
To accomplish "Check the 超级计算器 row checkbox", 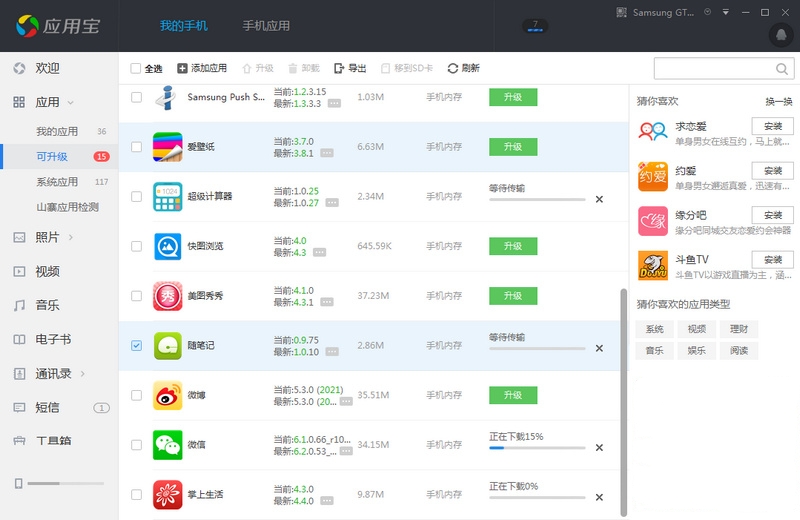I will click(x=136, y=196).
